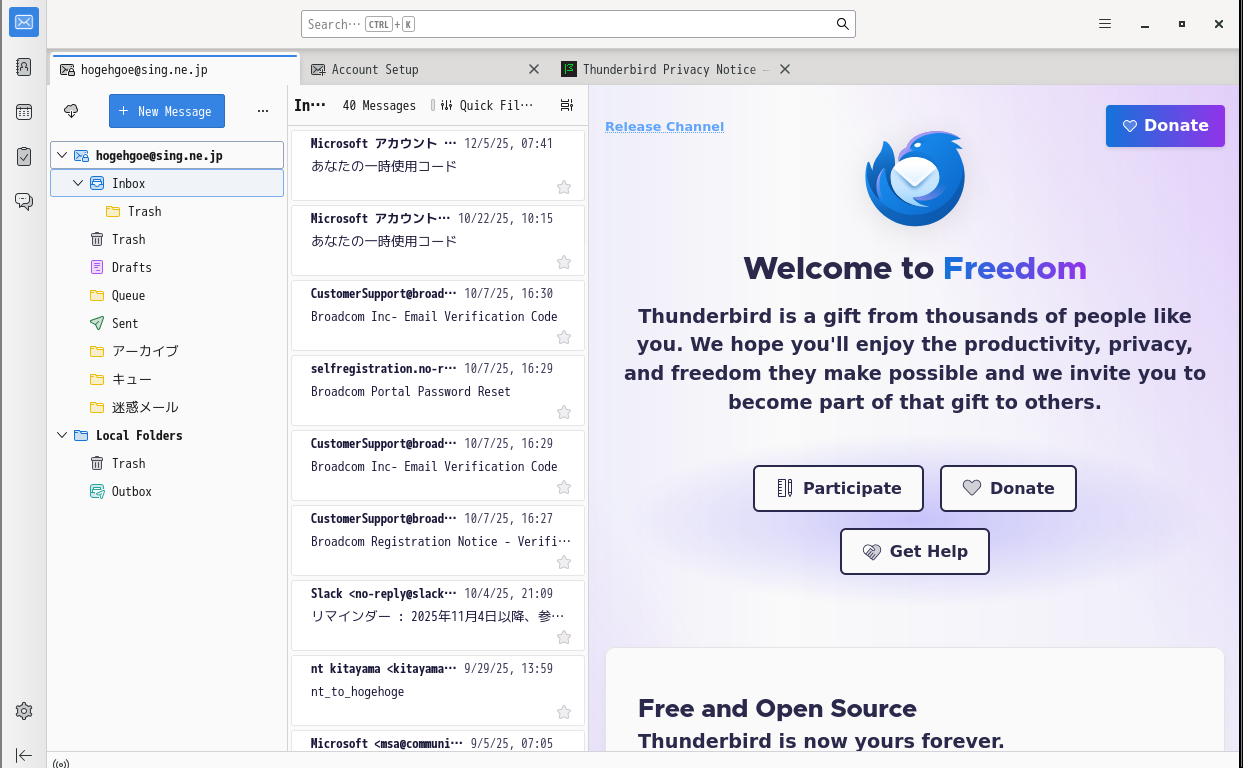Open the Calendar space

pyautogui.click(x=24, y=112)
